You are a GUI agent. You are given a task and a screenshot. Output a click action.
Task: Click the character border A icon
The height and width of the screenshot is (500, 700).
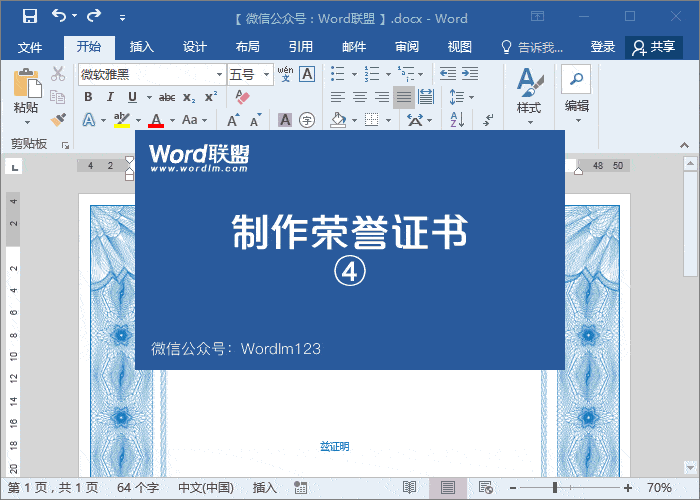pos(307,74)
